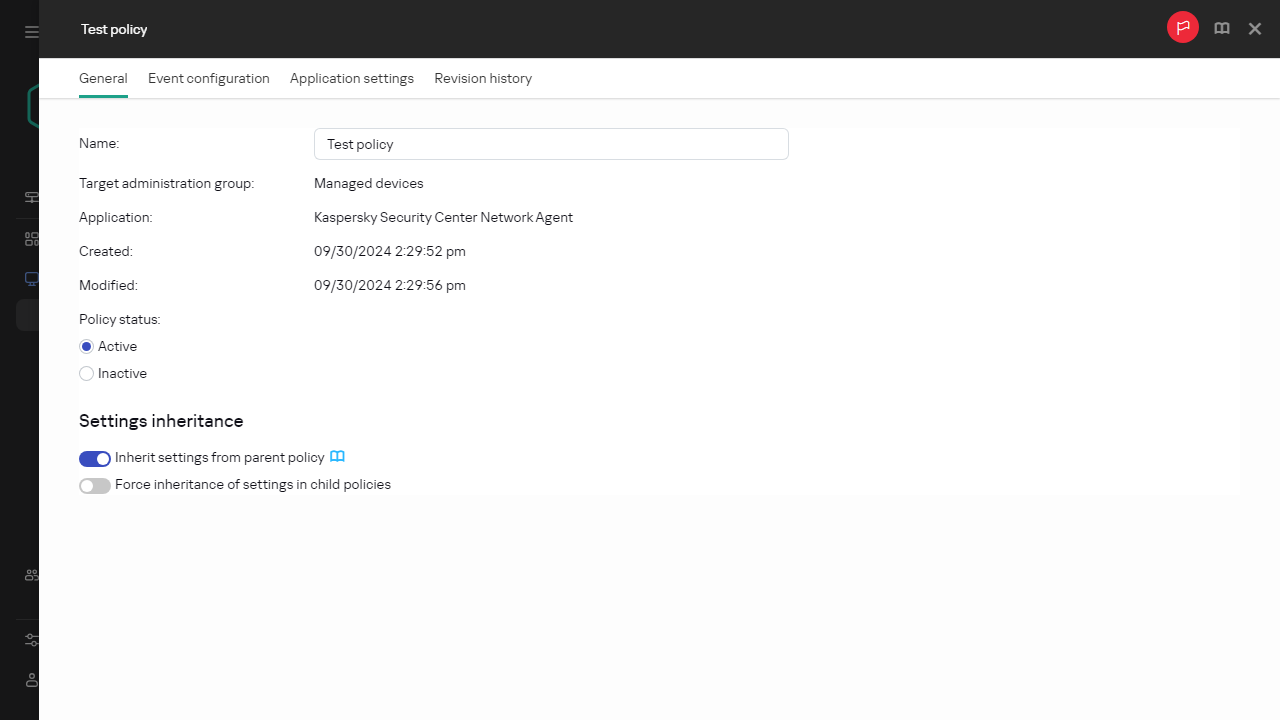Set policy status to Inactive
The height and width of the screenshot is (720, 1280).
(87, 373)
